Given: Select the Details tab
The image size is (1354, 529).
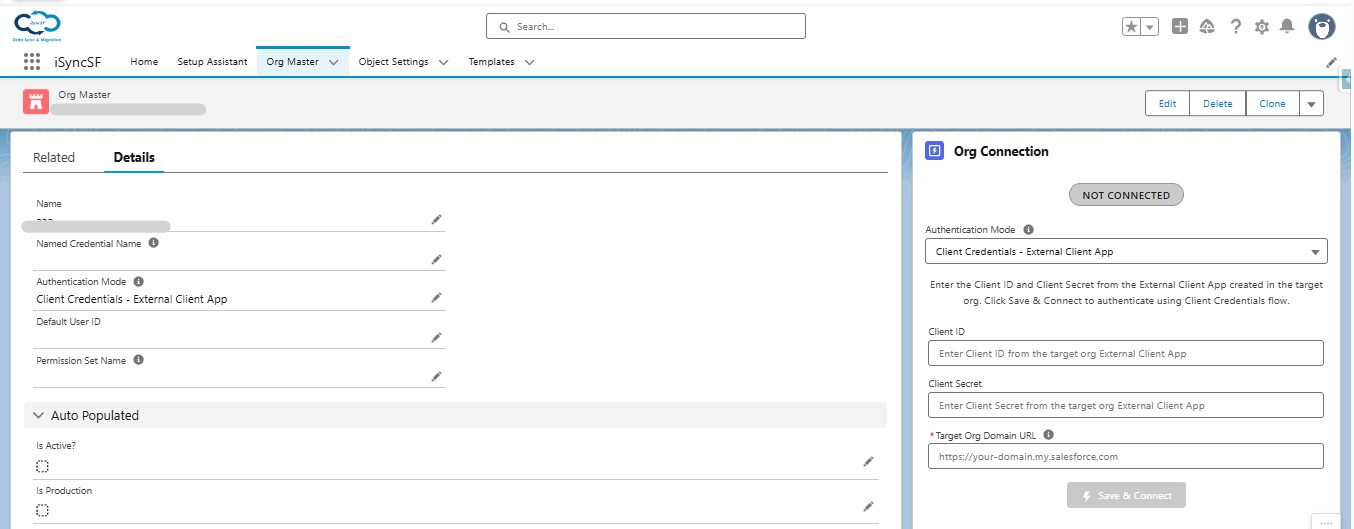Looking at the screenshot, I should (x=134, y=157).
